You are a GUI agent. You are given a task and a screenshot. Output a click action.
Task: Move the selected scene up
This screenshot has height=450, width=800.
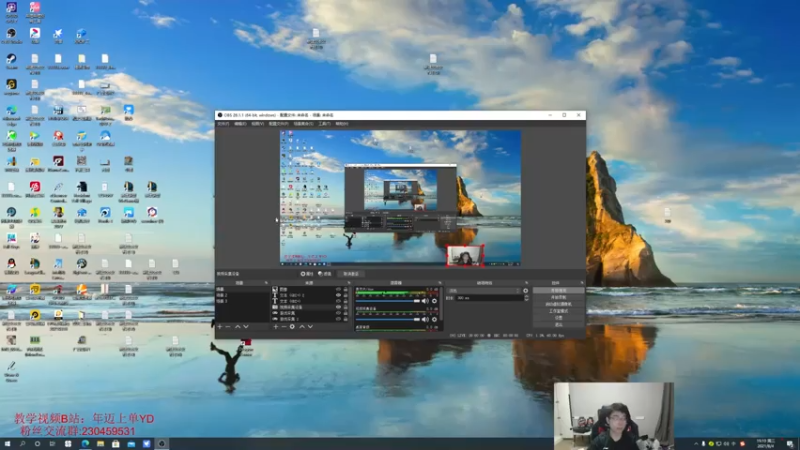[x=237, y=327]
